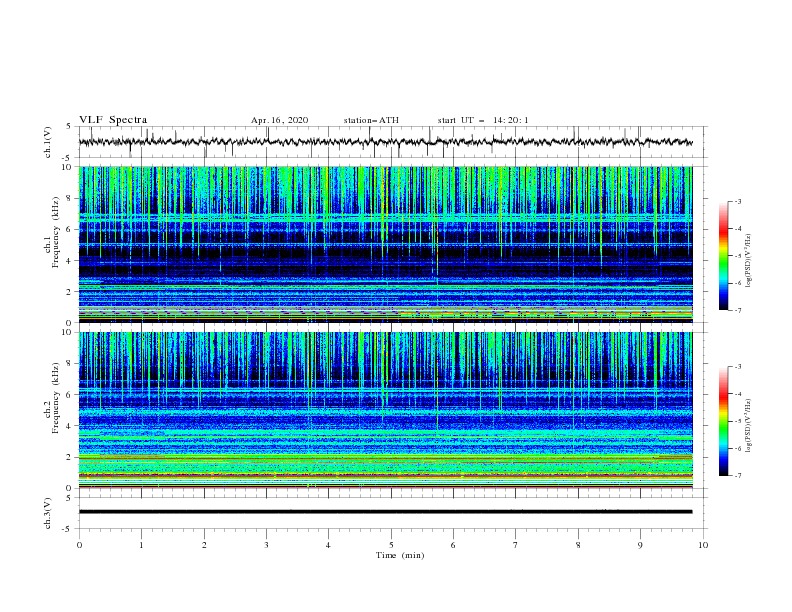The image size is (792, 612).
Task: Select the date text "Apr. 16, 2020"
Action: tap(279, 120)
